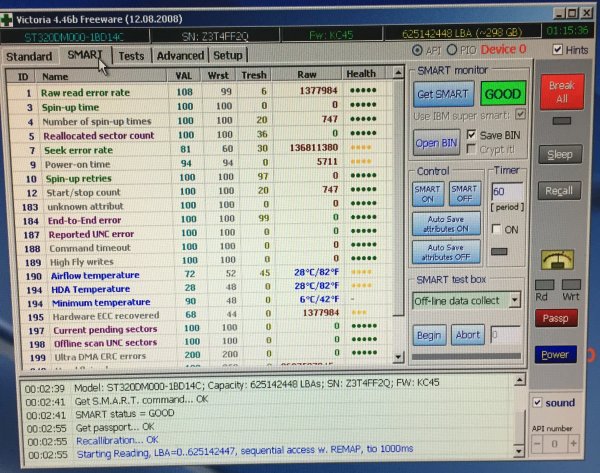
Task: Select the HDA Temperature row
Action: pyautogui.click(x=205, y=289)
